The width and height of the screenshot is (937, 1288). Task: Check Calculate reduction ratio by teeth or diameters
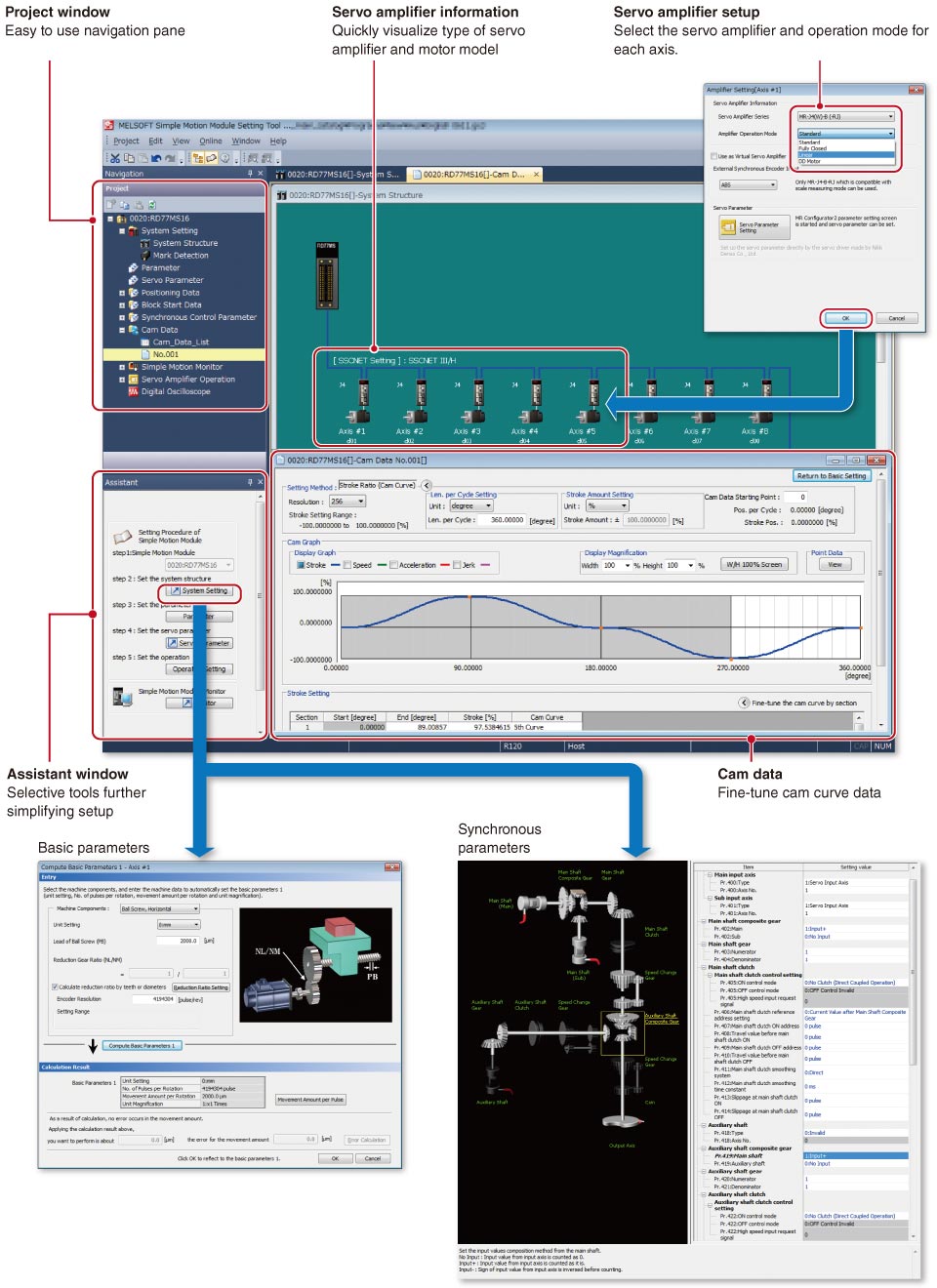coord(56,986)
